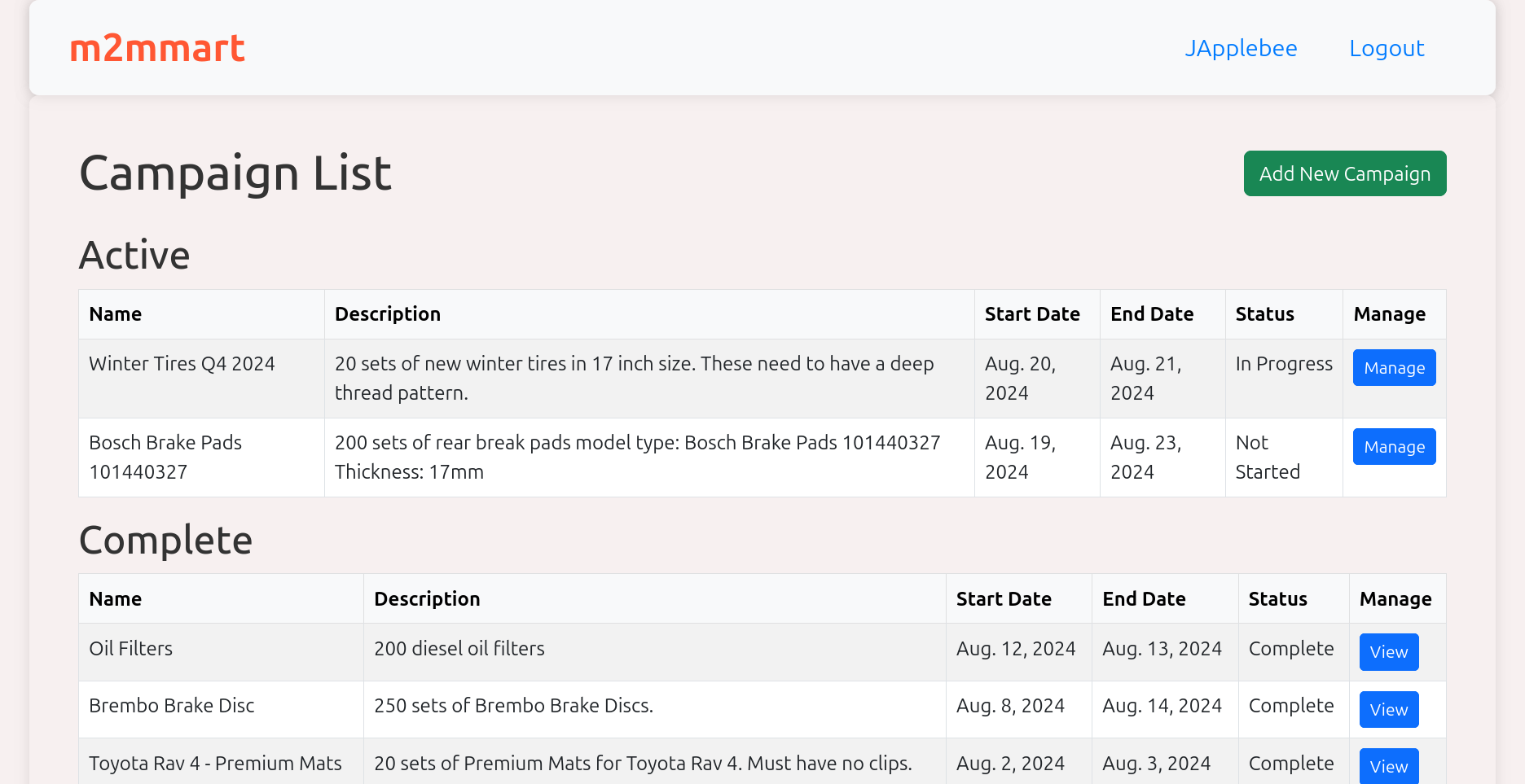The width and height of the screenshot is (1525, 784).
Task: View the Oil Filters campaign
Action: pyautogui.click(x=1388, y=651)
